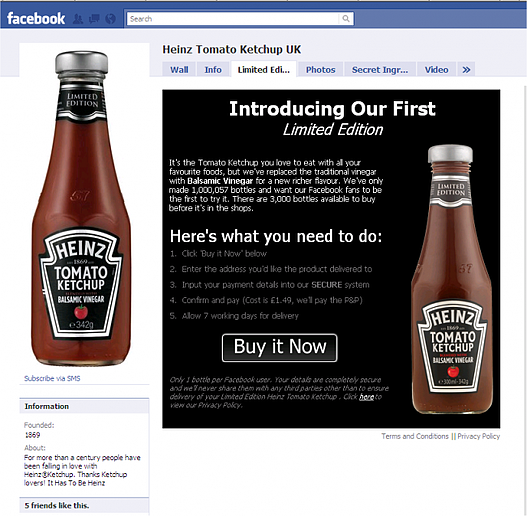Open the messages icon in header
Viewport: 527px width, 516px height.
pyautogui.click(x=94, y=19)
